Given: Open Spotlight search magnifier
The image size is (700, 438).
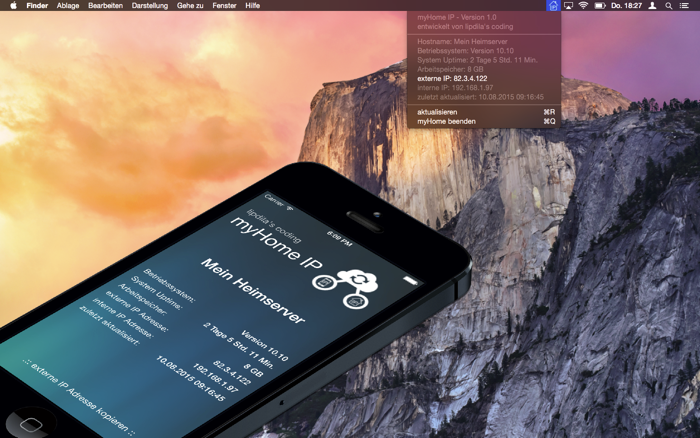Looking at the screenshot, I should pos(668,6).
